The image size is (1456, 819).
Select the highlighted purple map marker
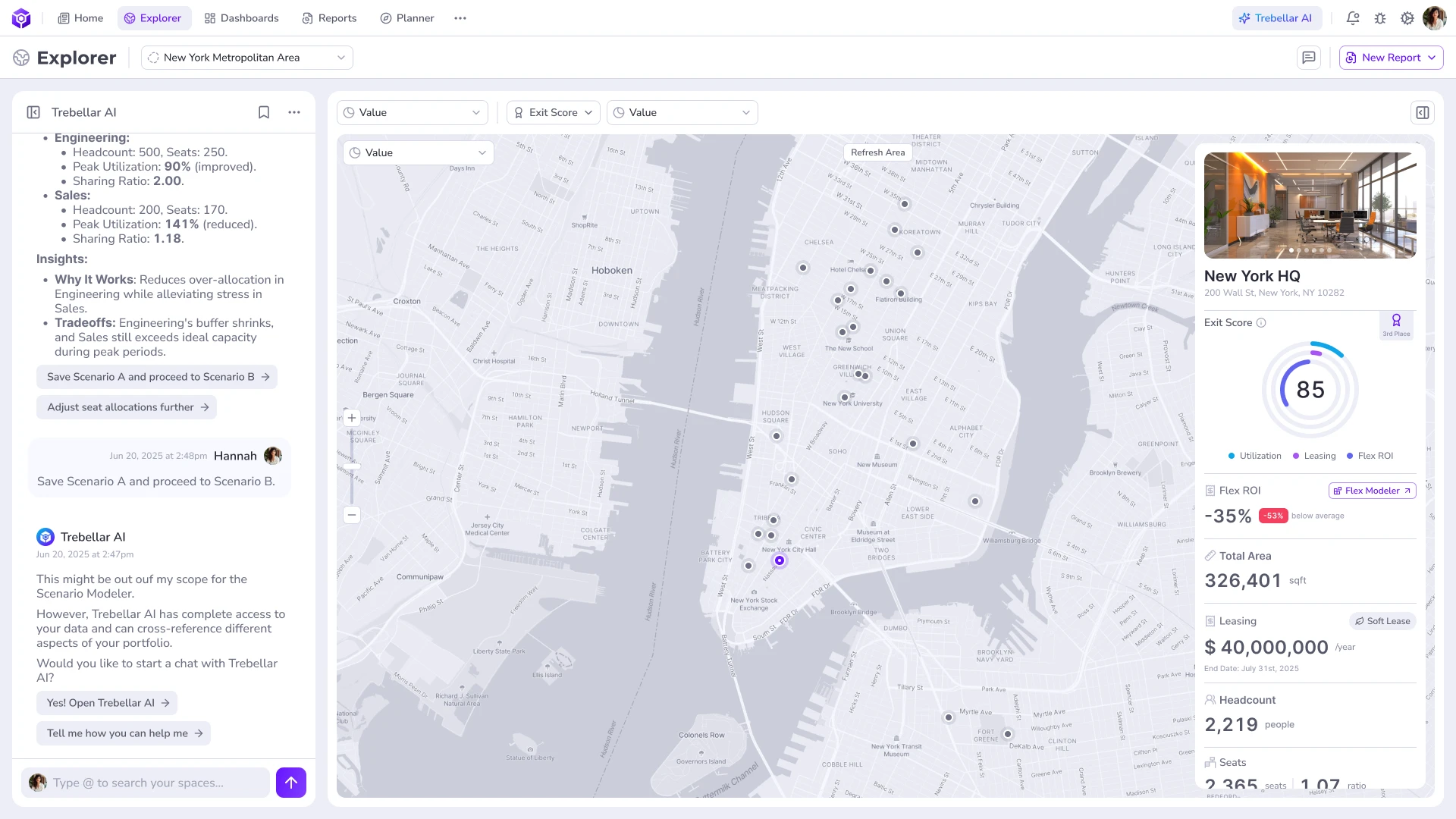779,560
